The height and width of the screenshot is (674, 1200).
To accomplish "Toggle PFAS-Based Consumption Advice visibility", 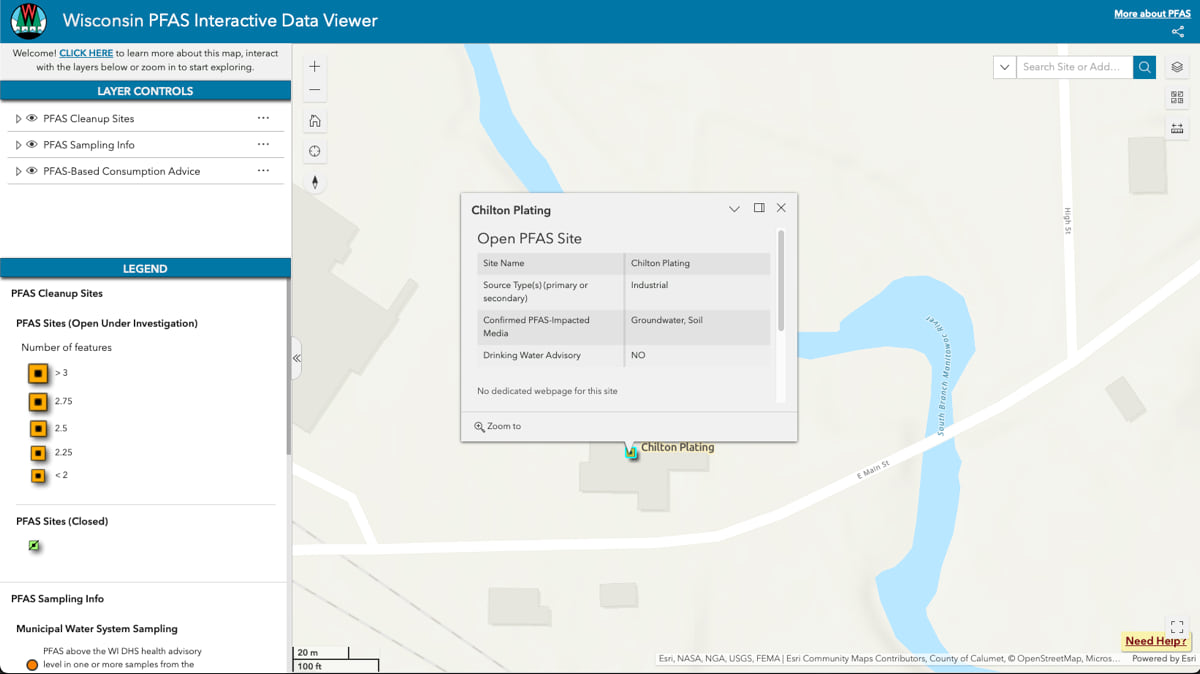I will coord(32,171).
